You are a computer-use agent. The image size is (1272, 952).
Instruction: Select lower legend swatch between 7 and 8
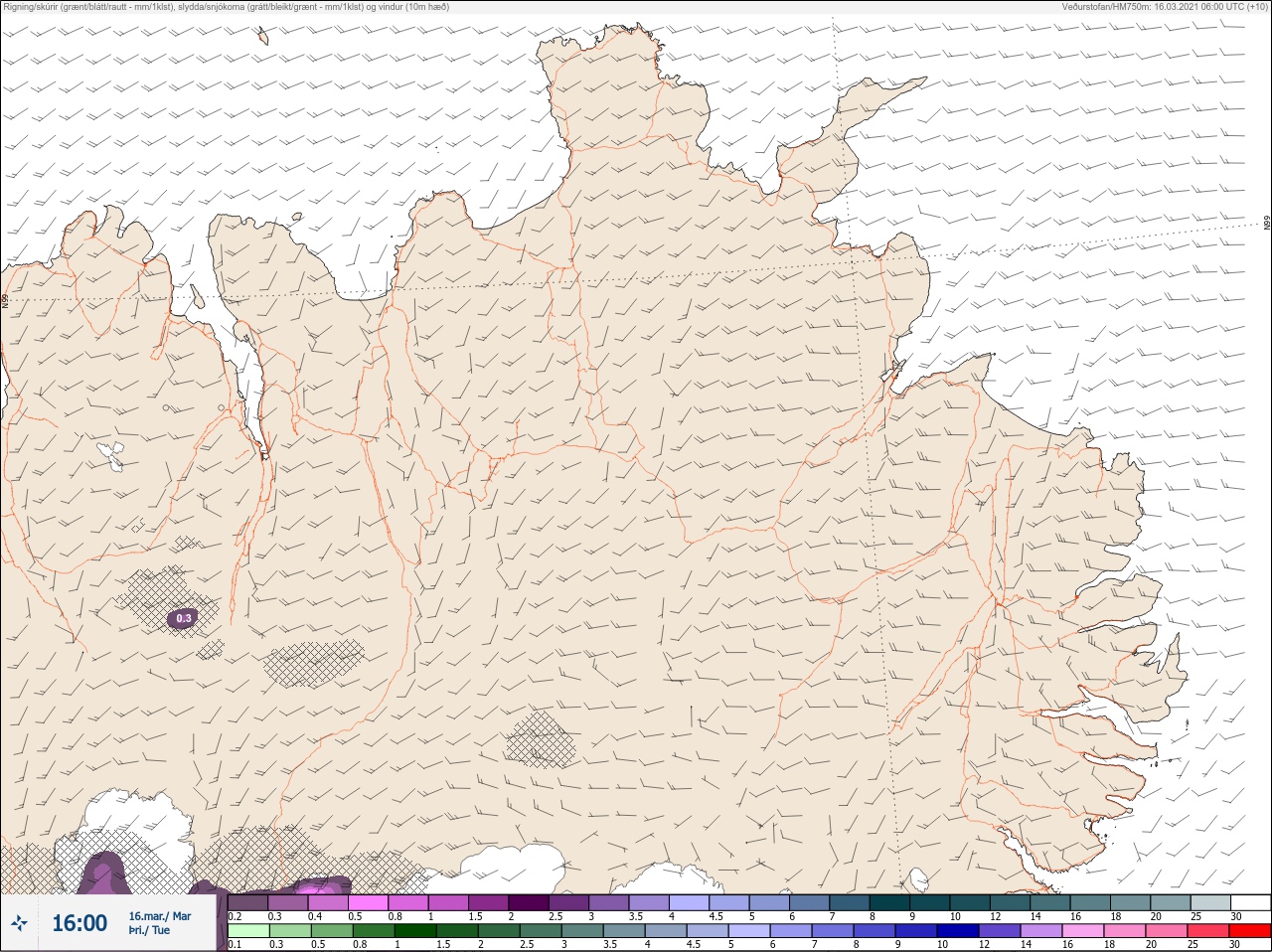click(x=833, y=931)
